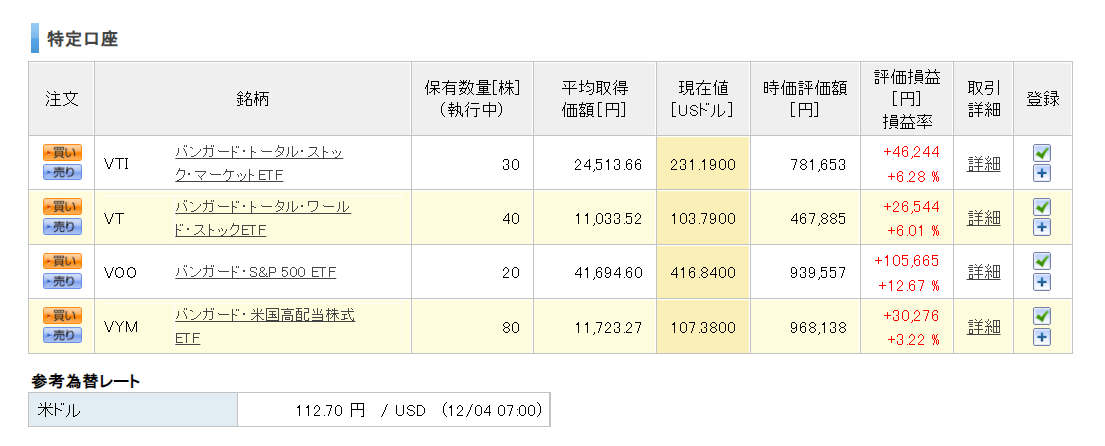Click the blue 売り sell button for VYM

[62, 335]
